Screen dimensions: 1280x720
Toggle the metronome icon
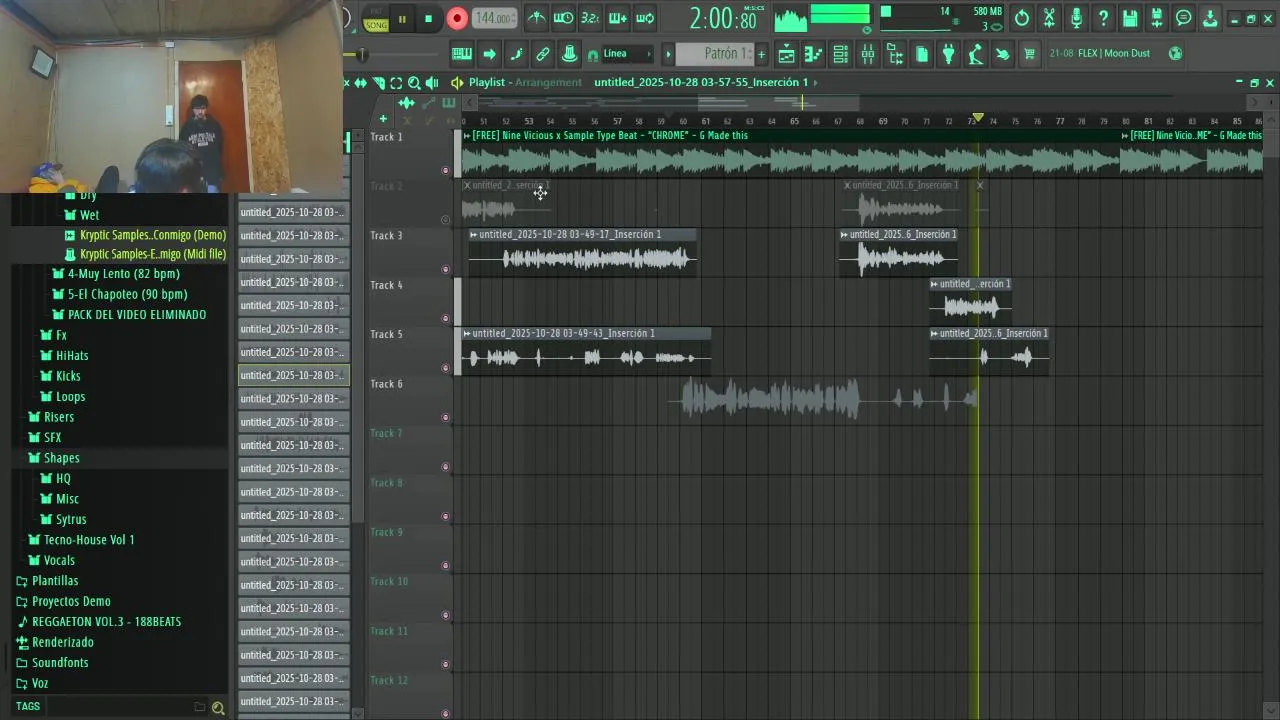pyautogui.click(x=537, y=18)
